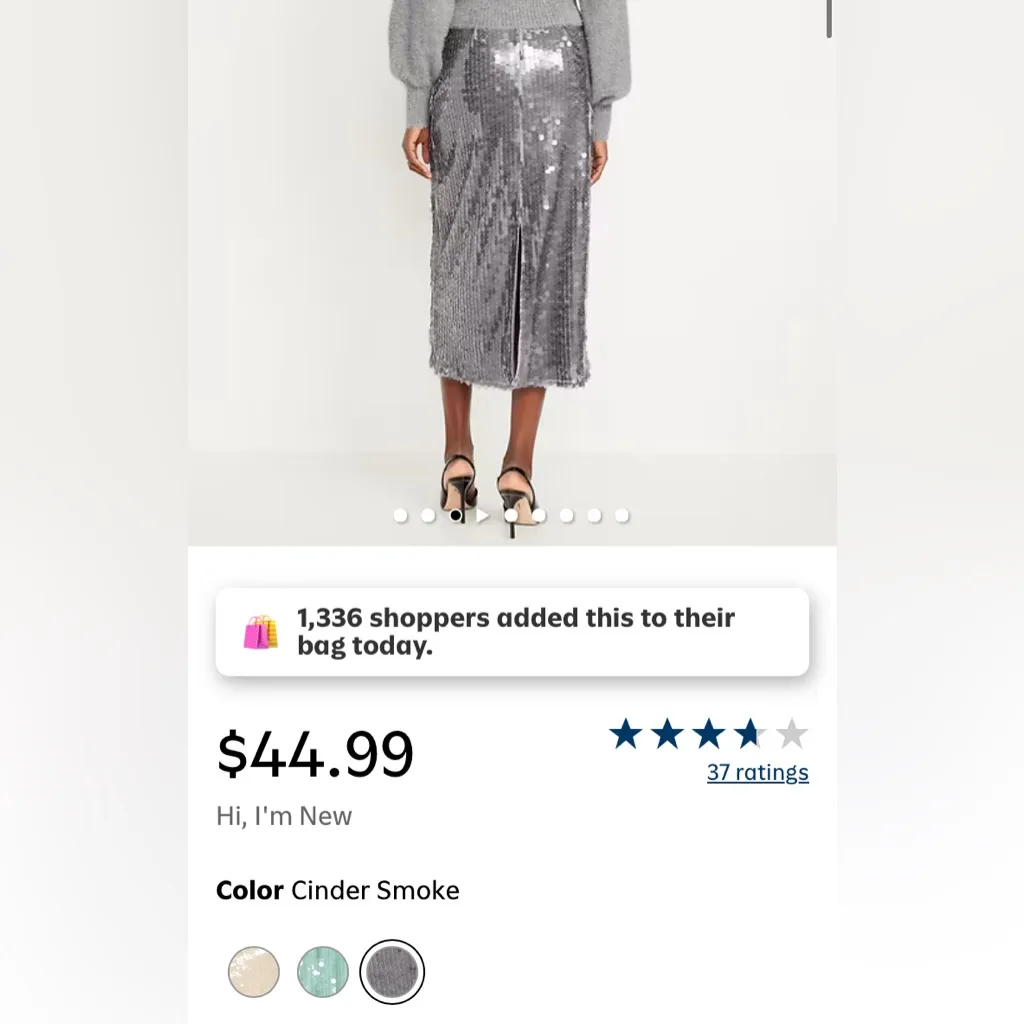Click the active black carousel dot

pos(456,516)
